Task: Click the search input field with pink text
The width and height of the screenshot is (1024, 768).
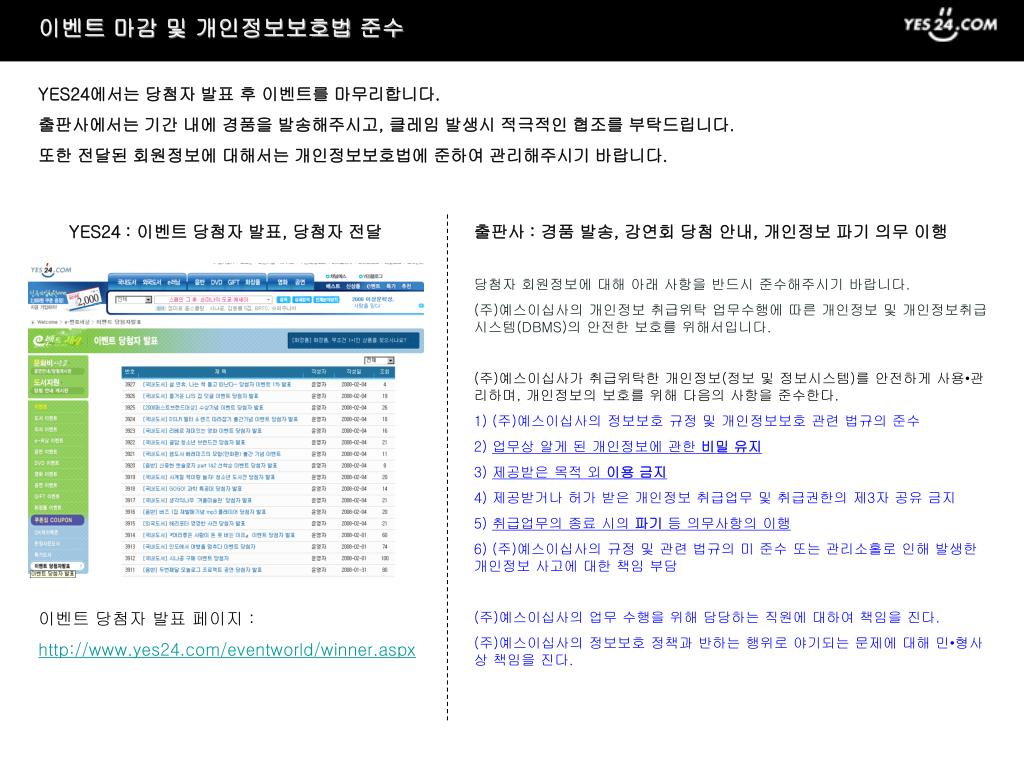Action: [212, 300]
